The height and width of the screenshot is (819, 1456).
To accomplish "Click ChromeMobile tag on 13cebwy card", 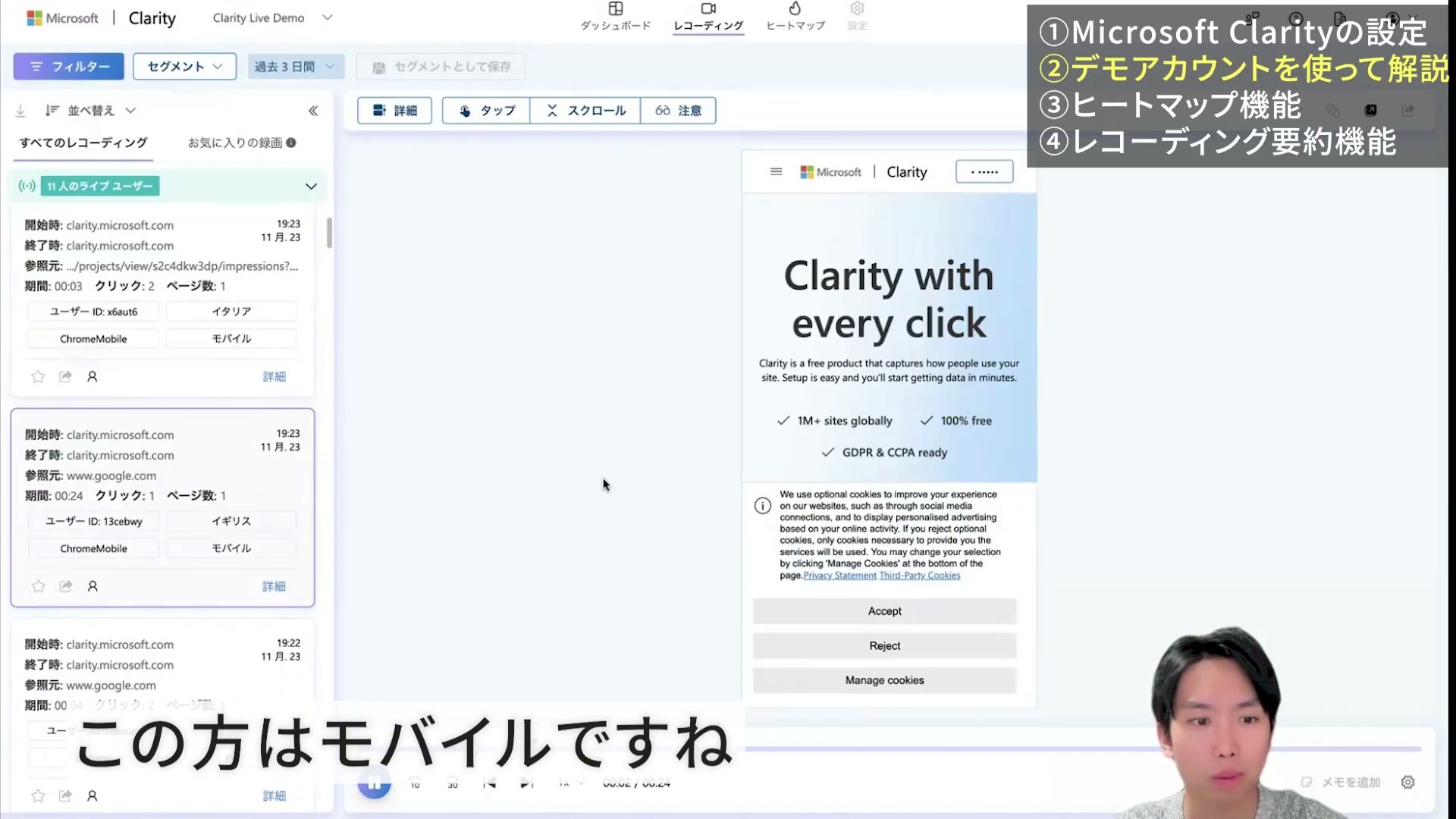I will pos(93,548).
